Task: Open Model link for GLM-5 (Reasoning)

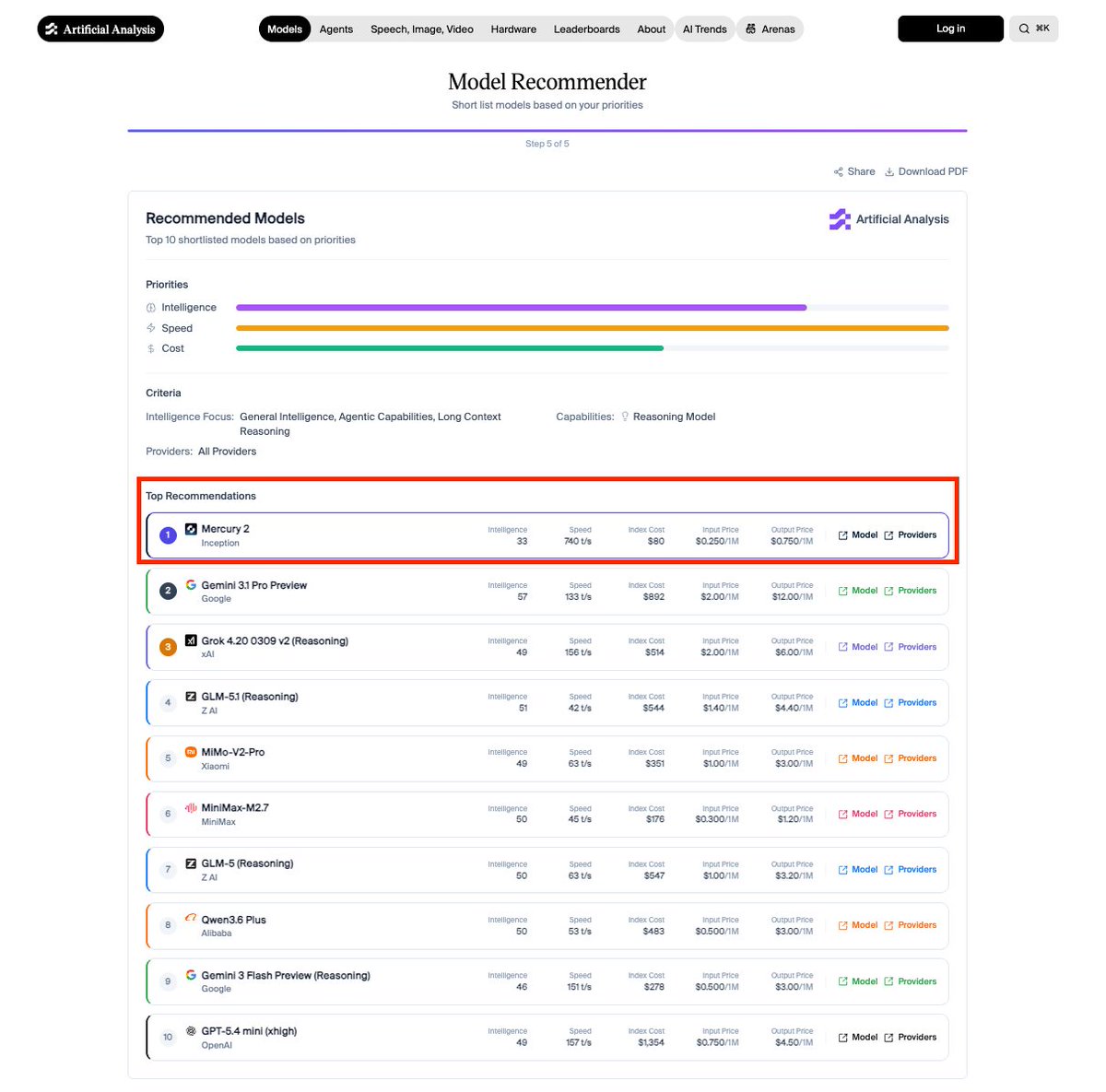Action: pos(857,870)
